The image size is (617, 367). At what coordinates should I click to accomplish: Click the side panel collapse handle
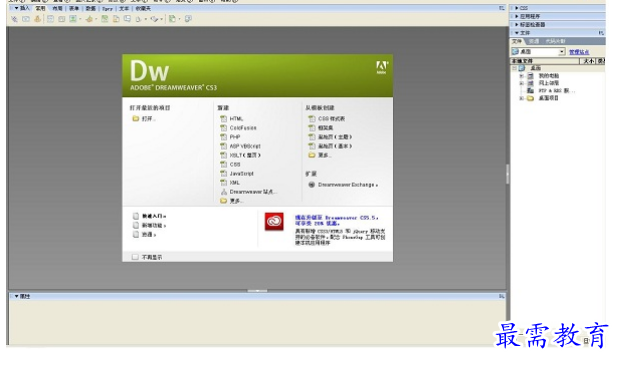pyautogui.click(x=508, y=174)
